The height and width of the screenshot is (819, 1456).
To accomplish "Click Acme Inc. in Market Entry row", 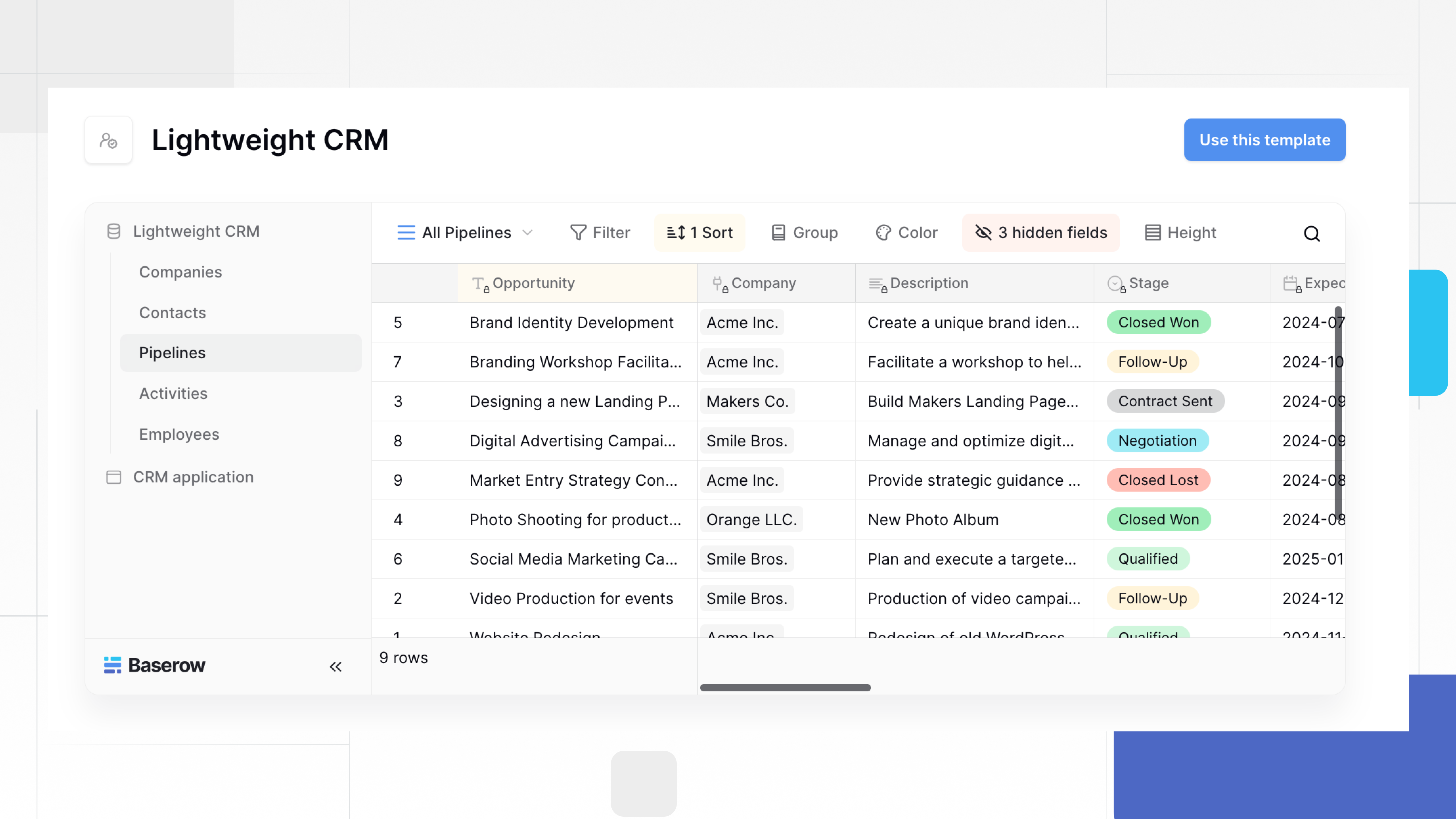I will point(742,480).
